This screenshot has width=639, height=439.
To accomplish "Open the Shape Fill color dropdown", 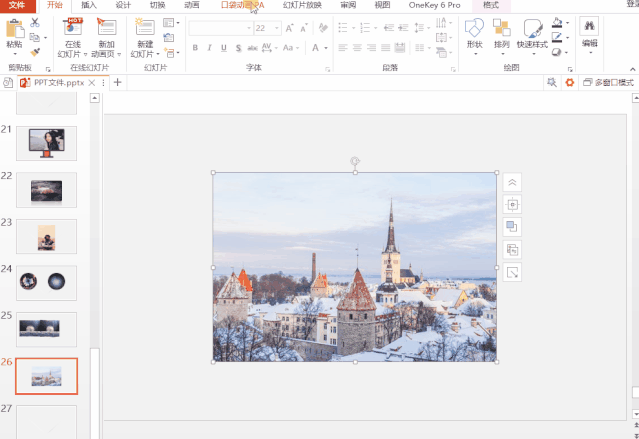I will pos(567,23).
